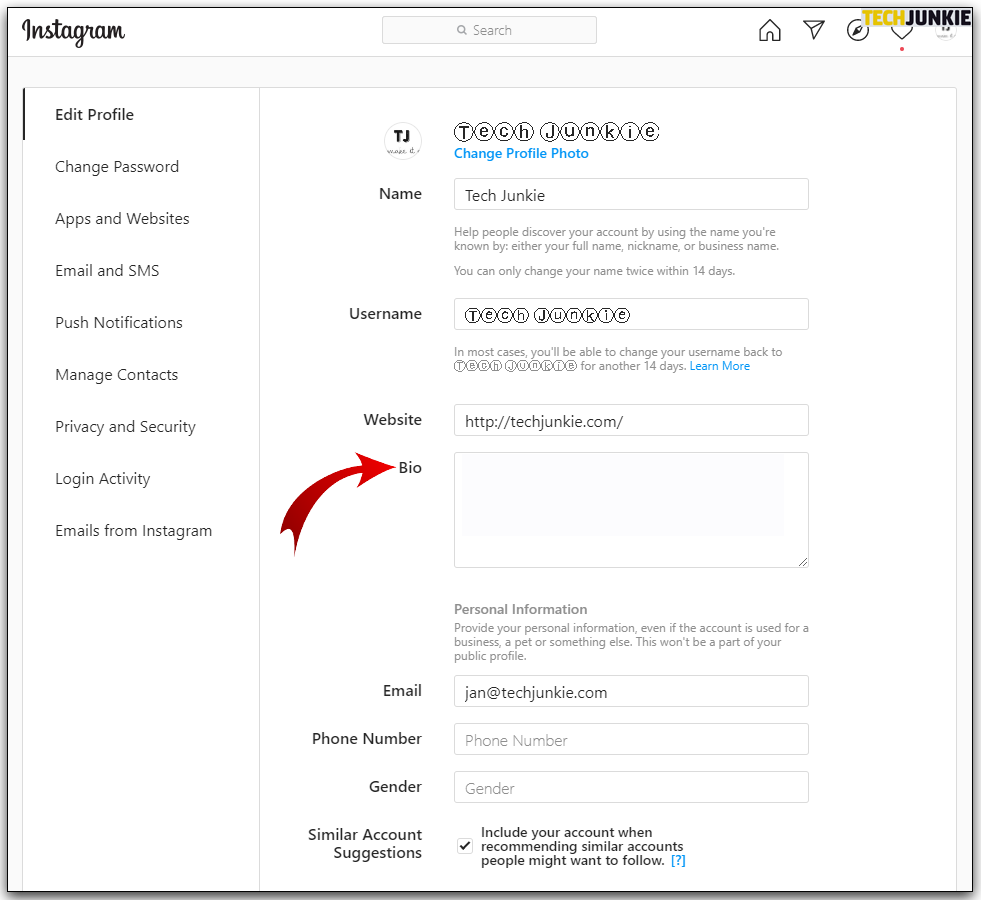Viewport: 981px width, 900px height.
Task: Click inside the Bio text box
Action: pyautogui.click(x=631, y=510)
